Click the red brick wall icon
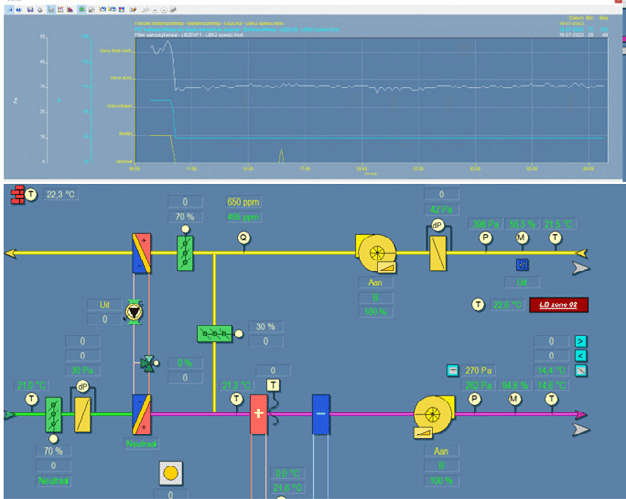Viewport: 626px width, 499px height. pos(14,194)
